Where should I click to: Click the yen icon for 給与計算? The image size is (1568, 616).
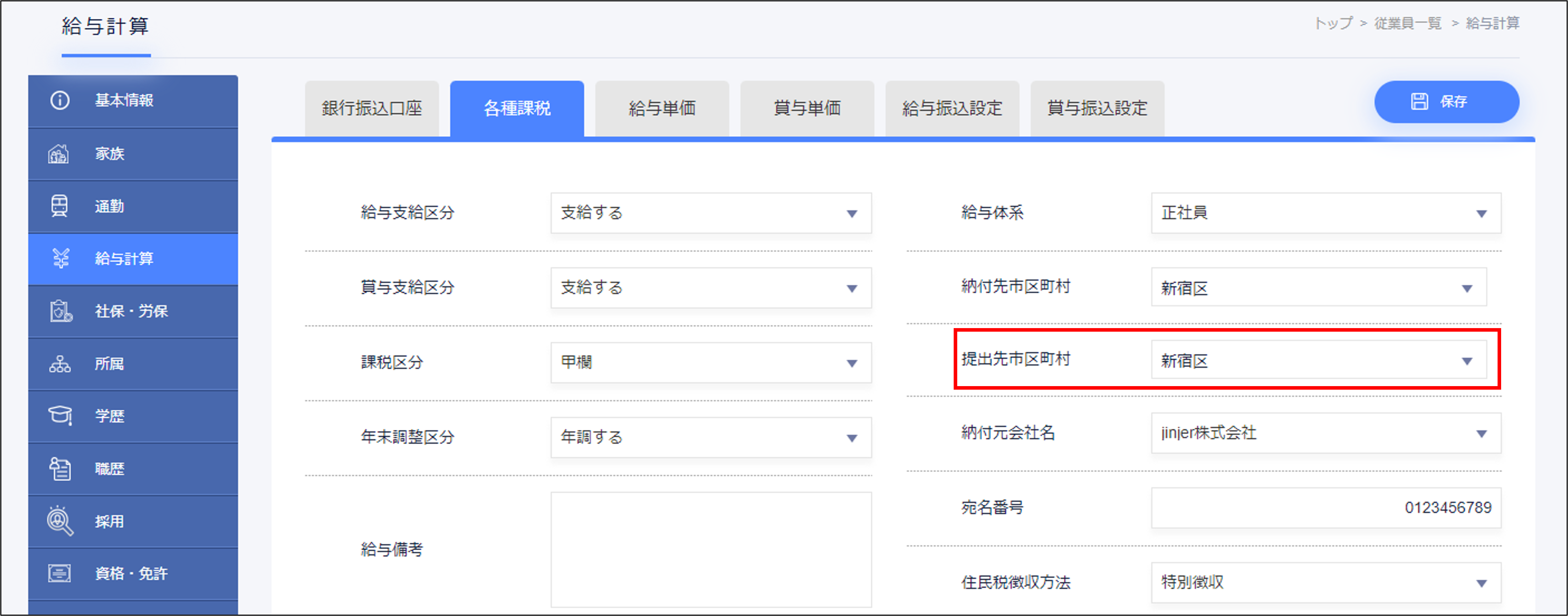click(x=61, y=258)
